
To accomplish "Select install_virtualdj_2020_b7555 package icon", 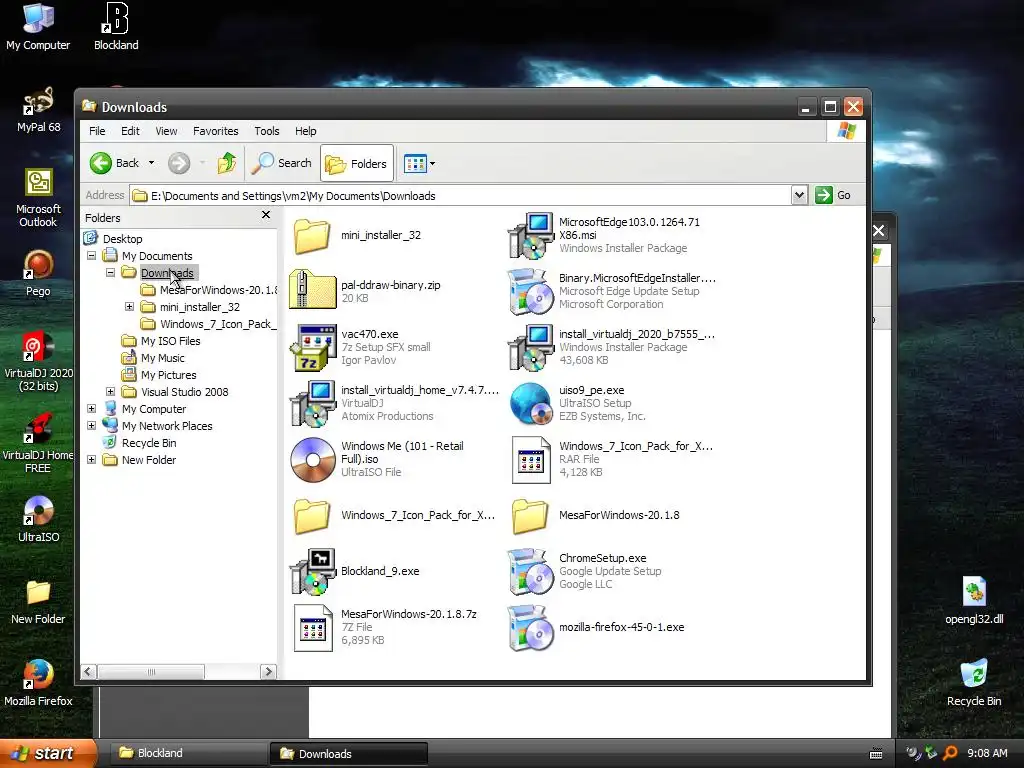I will click(x=531, y=347).
